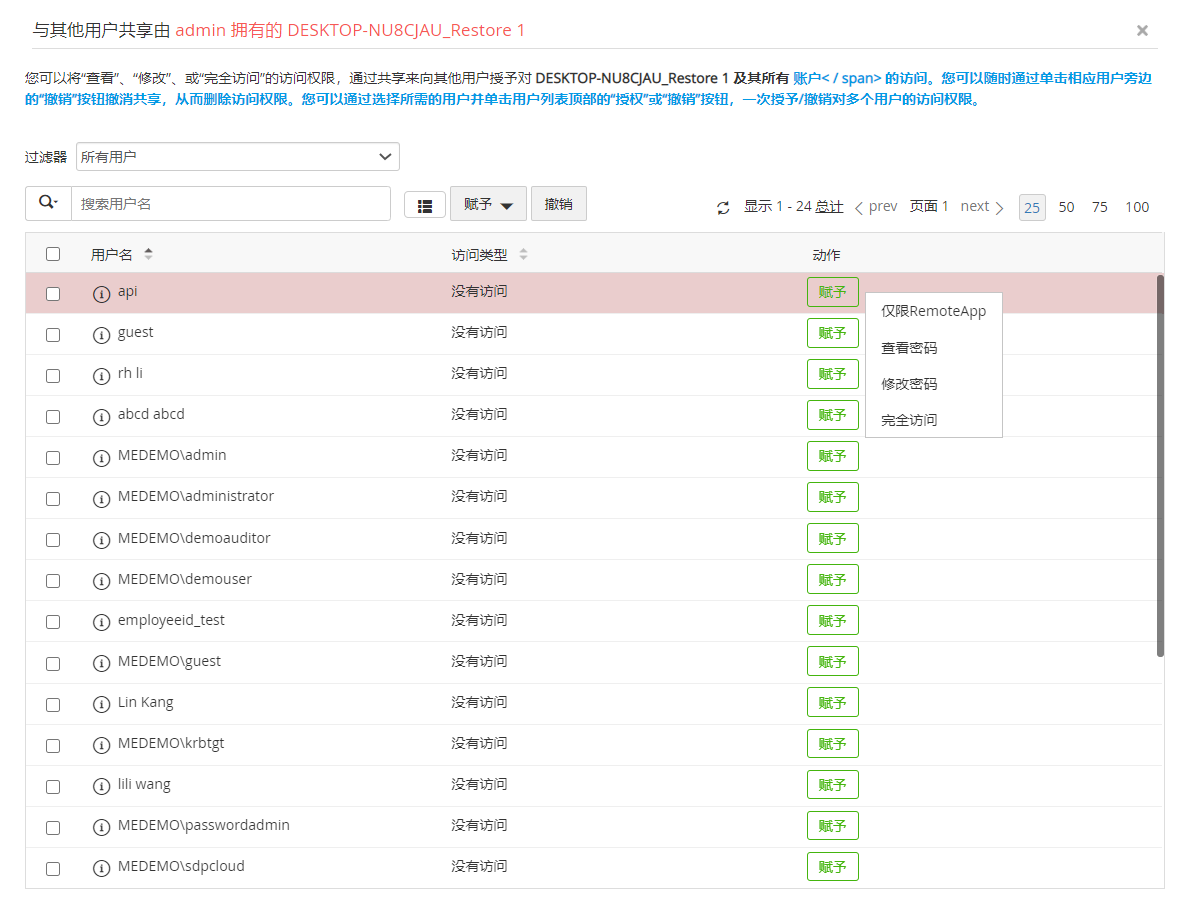Check the box for user guest
The image size is (1183, 899).
click(53, 334)
